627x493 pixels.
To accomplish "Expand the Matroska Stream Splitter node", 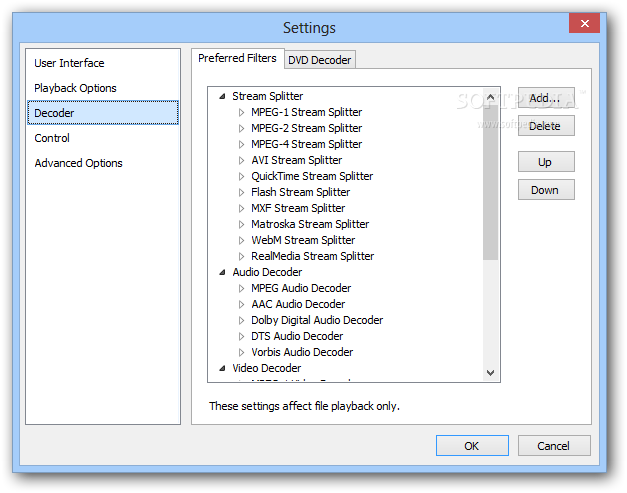I will 241,224.
